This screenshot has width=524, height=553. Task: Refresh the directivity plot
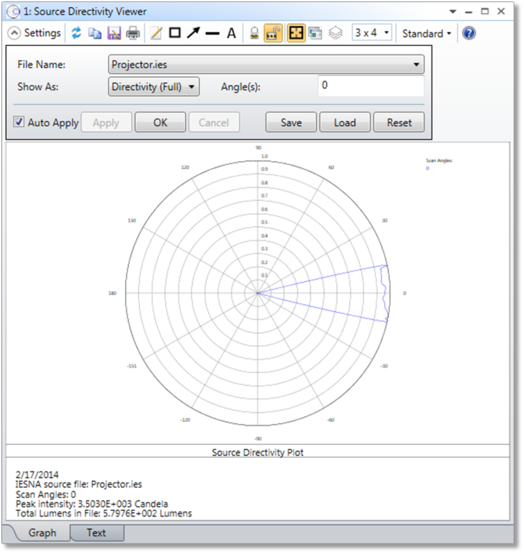tap(76, 33)
